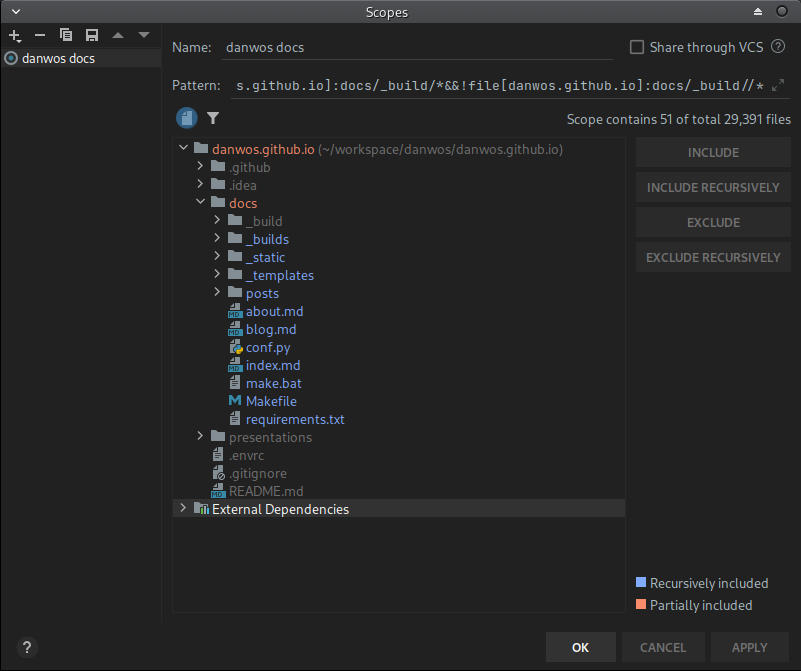Click the copy configuration icon
Screen dimensions: 801x671
[x=66, y=35]
